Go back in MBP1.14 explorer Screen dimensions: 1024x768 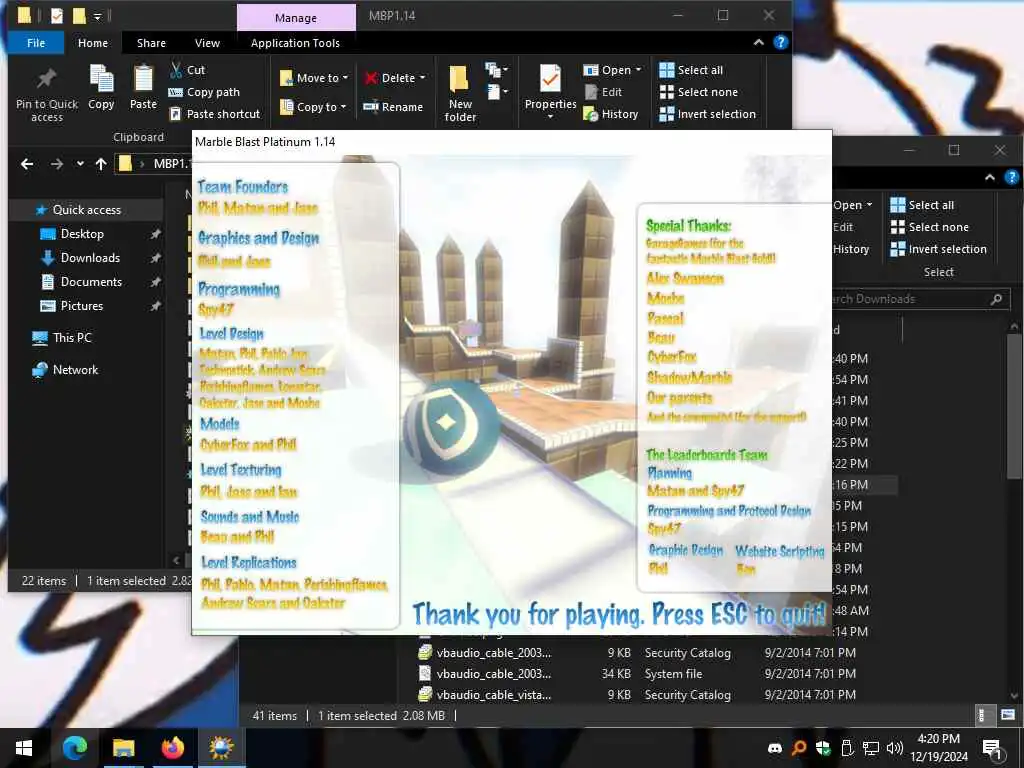tap(27, 164)
